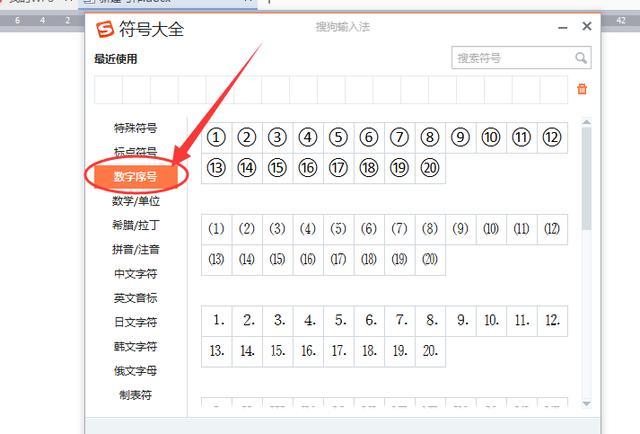The width and height of the screenshot is (640, 434).
Task: Insert parenthesized number ⑷
Action: pyautogui.click(x=308, y=229)
